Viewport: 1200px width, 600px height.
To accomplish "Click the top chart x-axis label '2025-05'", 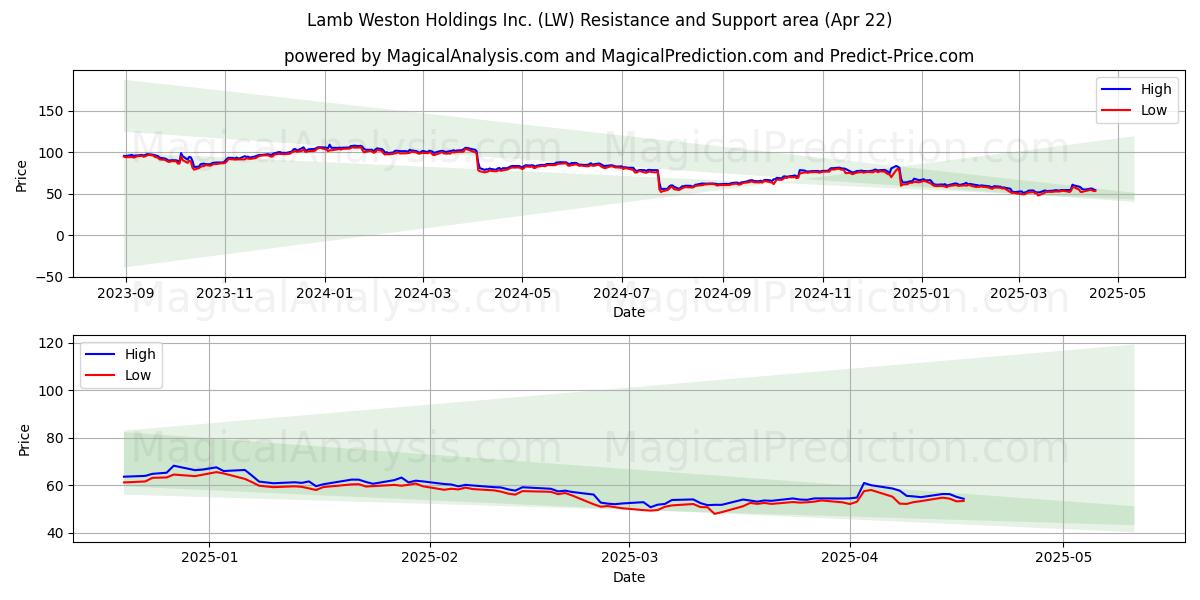I will pos(1120,296).
